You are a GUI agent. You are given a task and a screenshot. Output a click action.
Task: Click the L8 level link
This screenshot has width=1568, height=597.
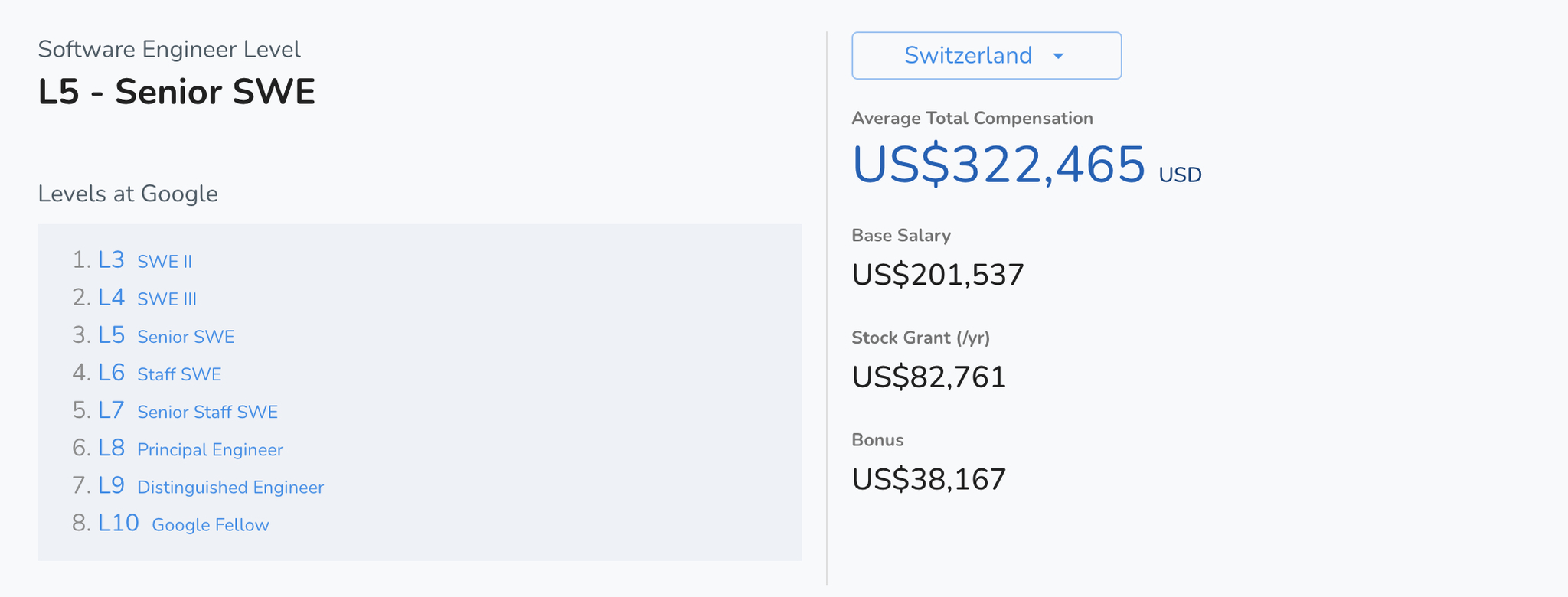111,448
